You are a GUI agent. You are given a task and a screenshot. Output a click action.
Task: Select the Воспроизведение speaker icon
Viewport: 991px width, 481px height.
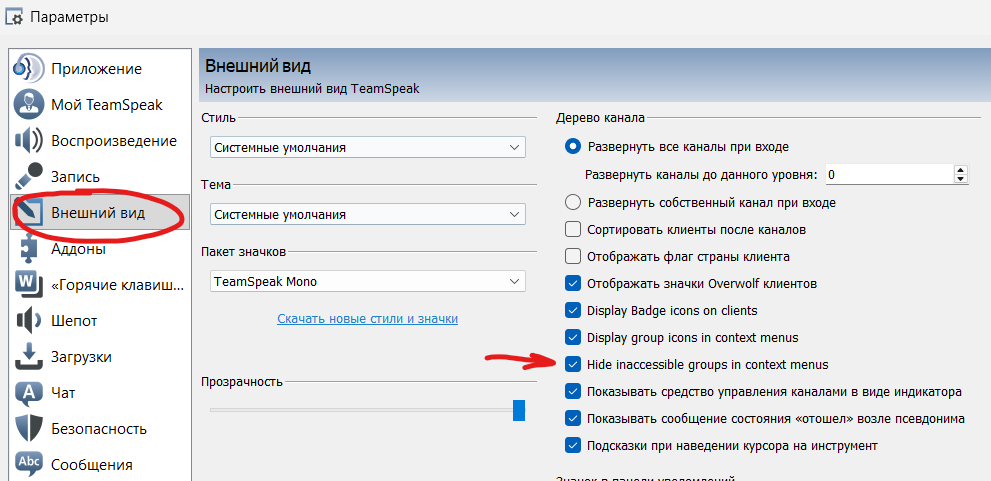click(28, 140)
